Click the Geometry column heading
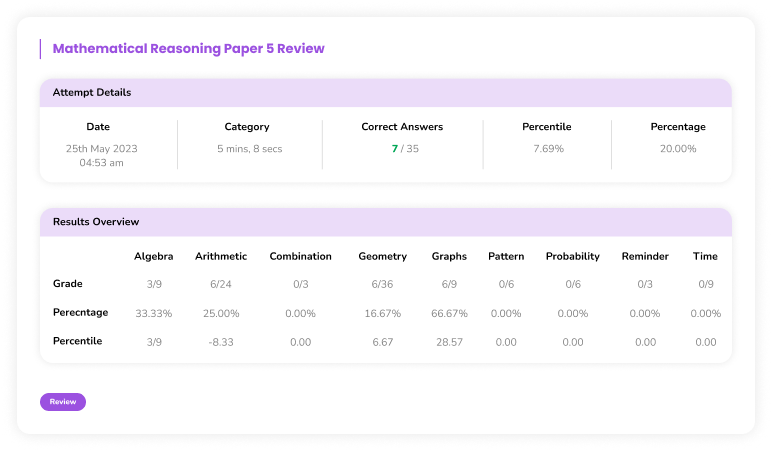772x451 pixels. click(x=382, y=257)
